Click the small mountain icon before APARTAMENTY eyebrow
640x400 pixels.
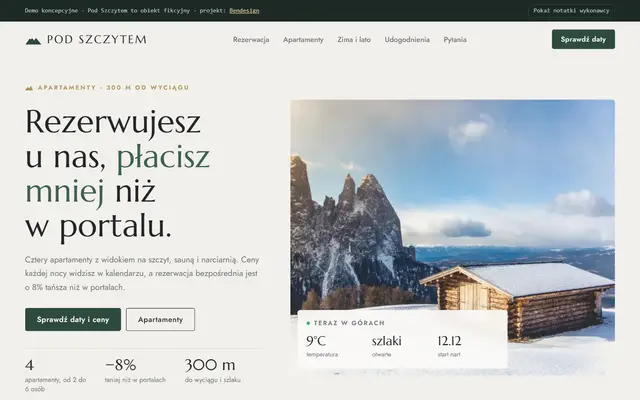coord(29,88)
